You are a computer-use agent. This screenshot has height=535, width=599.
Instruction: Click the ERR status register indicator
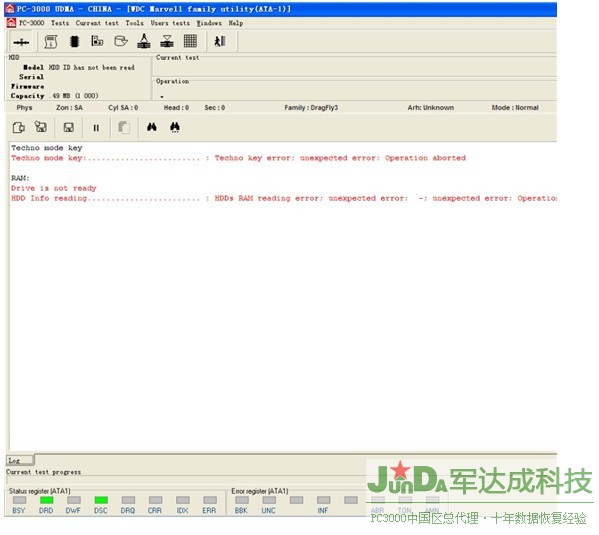[x=210, y=500]
